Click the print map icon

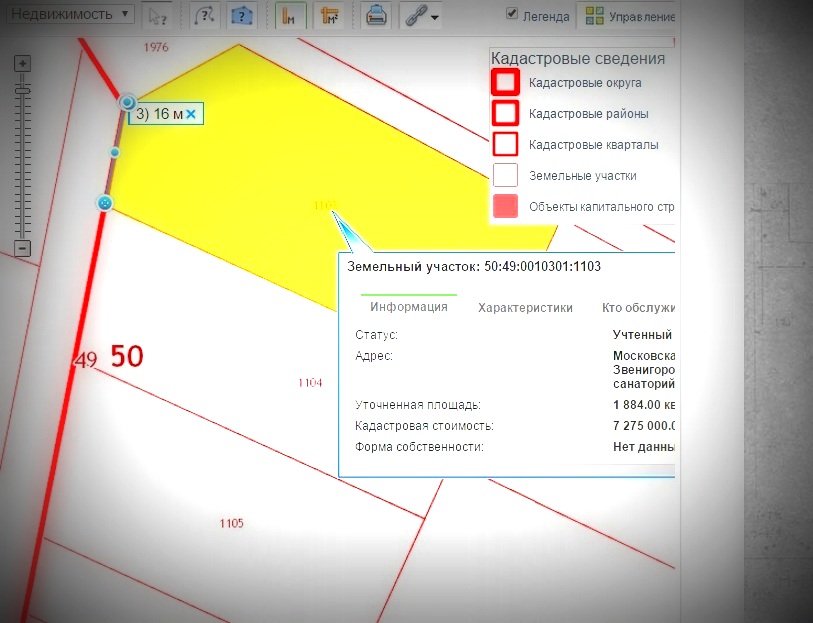click(376, 16)
